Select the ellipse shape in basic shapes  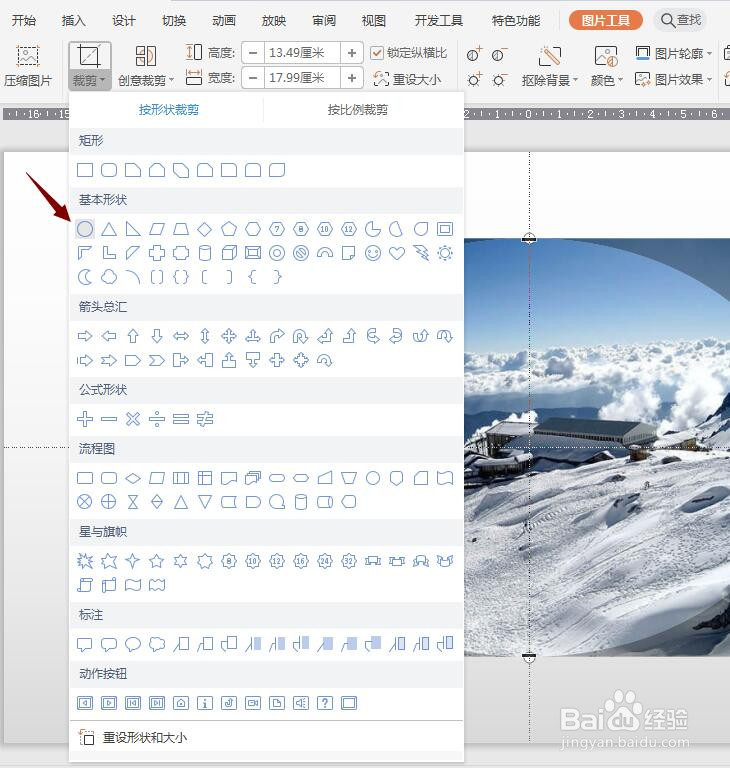[85, 229]
